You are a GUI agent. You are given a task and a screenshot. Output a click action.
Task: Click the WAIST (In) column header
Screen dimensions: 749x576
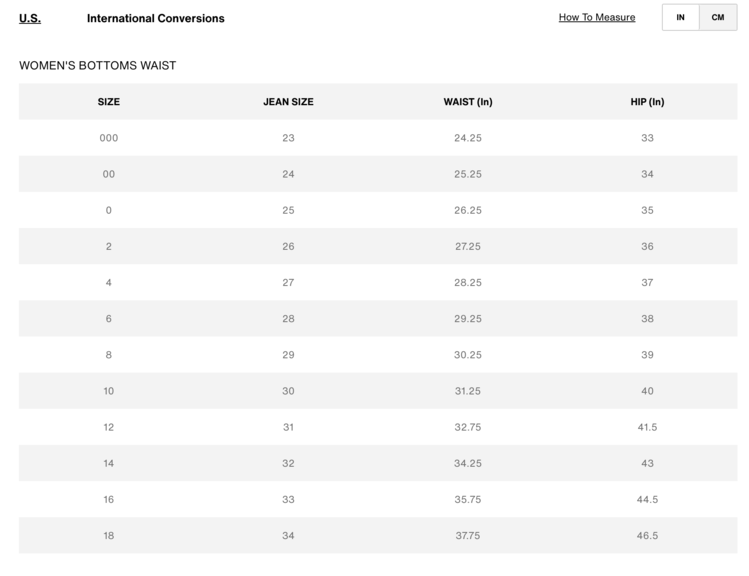pyautogui.click(x=467, y=102)
